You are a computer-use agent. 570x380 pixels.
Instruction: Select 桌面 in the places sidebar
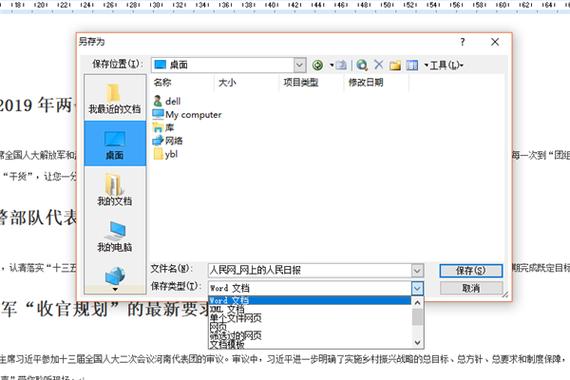tap(115, 144)
